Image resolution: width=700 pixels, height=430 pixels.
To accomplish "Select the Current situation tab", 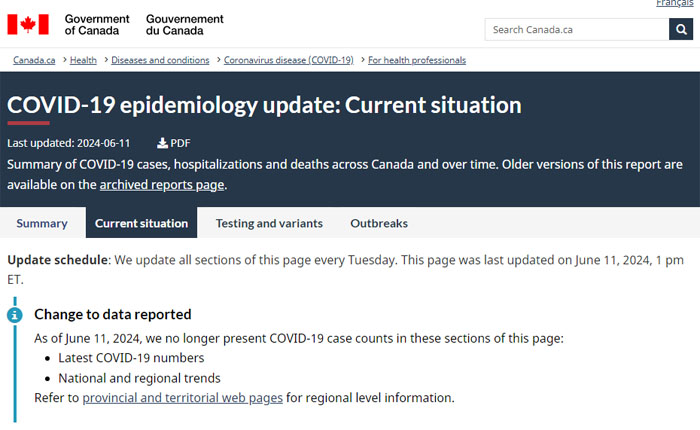I will point(141,223).
